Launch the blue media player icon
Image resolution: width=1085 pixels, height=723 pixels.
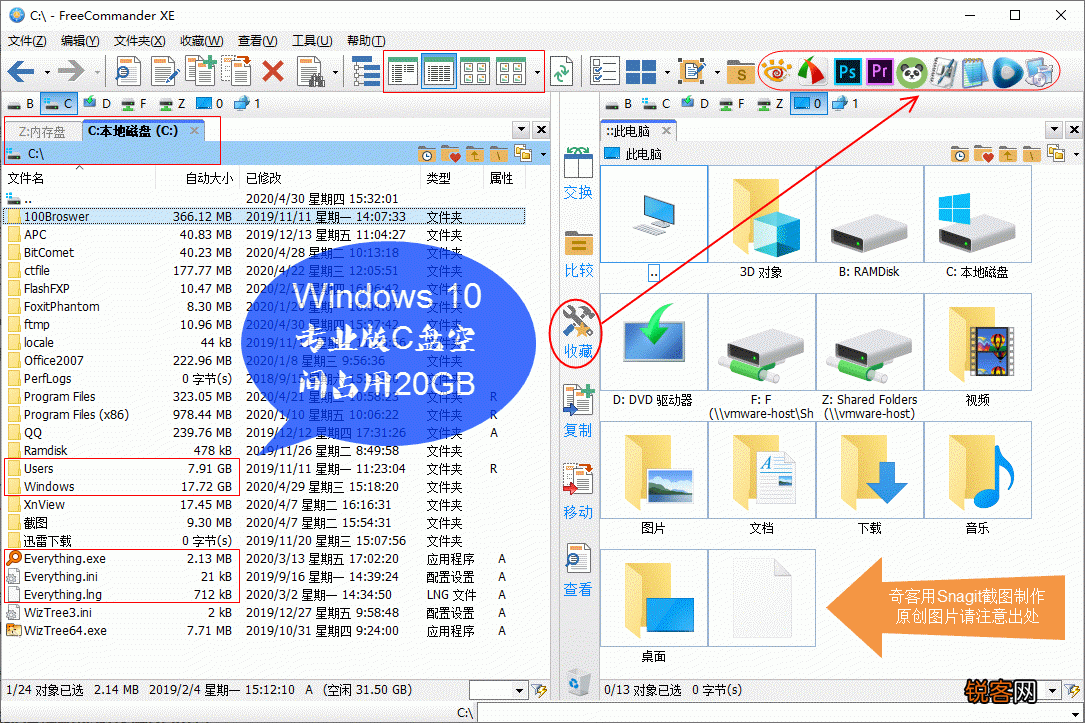1008,71
